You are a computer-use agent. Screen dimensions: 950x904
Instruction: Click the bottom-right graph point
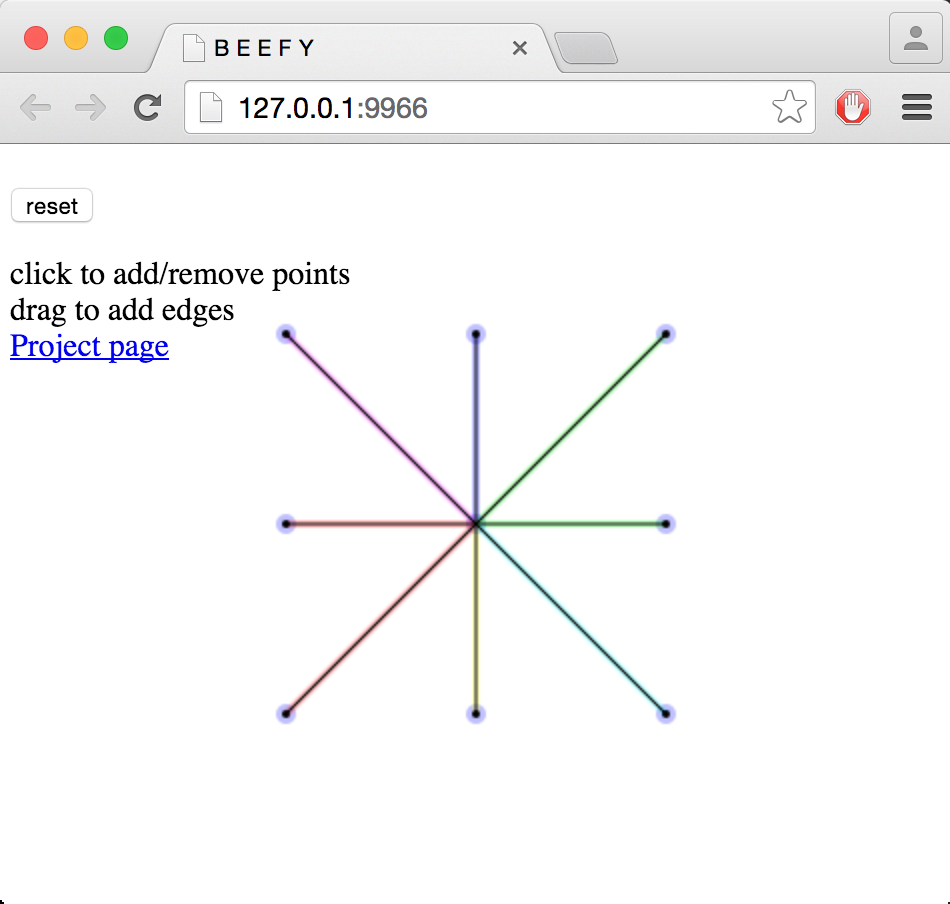[666, 714]
